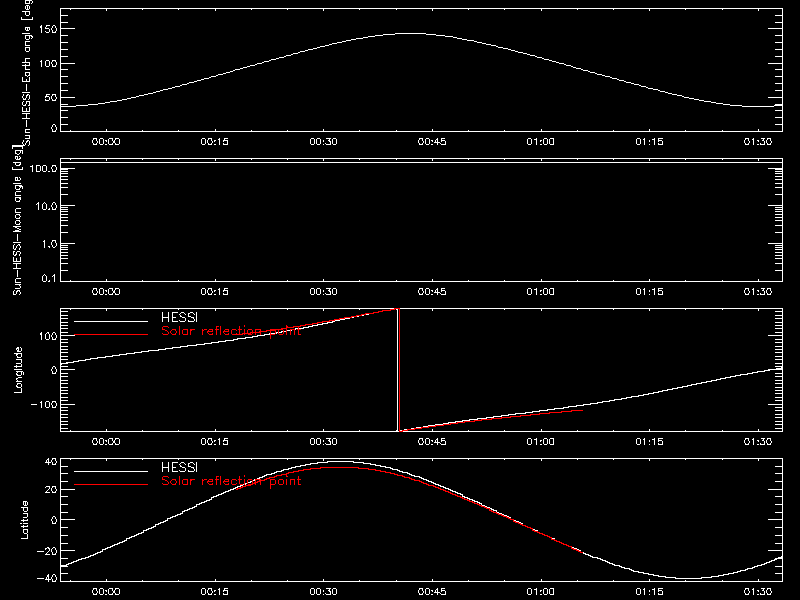Screen dimensions: 800x600
Task: Select 00:45 under the Sun-HESSI-Earth plot
Action: pos(432,142)
